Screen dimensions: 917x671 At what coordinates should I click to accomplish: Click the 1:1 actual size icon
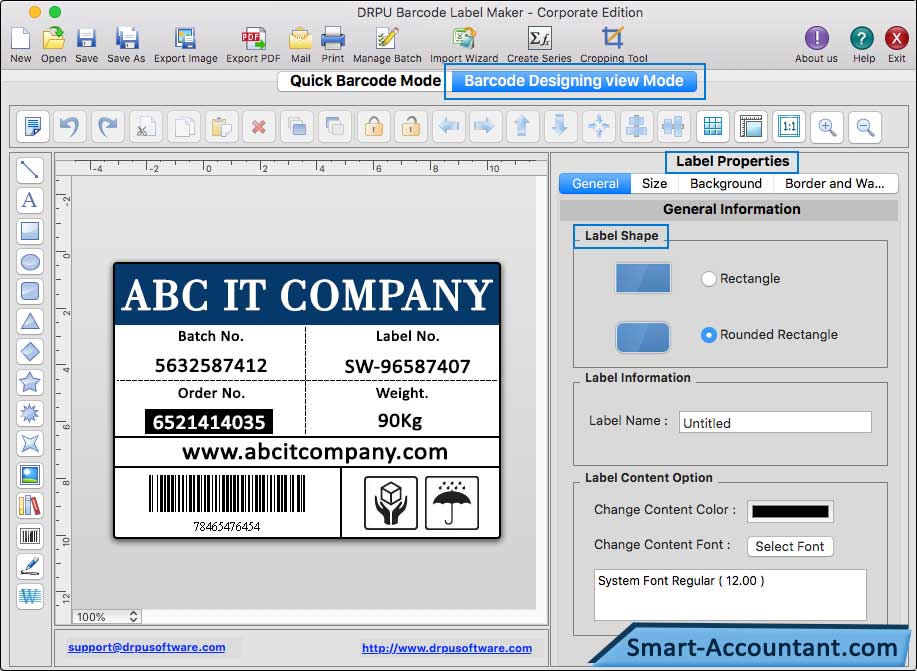pos(789,126)
